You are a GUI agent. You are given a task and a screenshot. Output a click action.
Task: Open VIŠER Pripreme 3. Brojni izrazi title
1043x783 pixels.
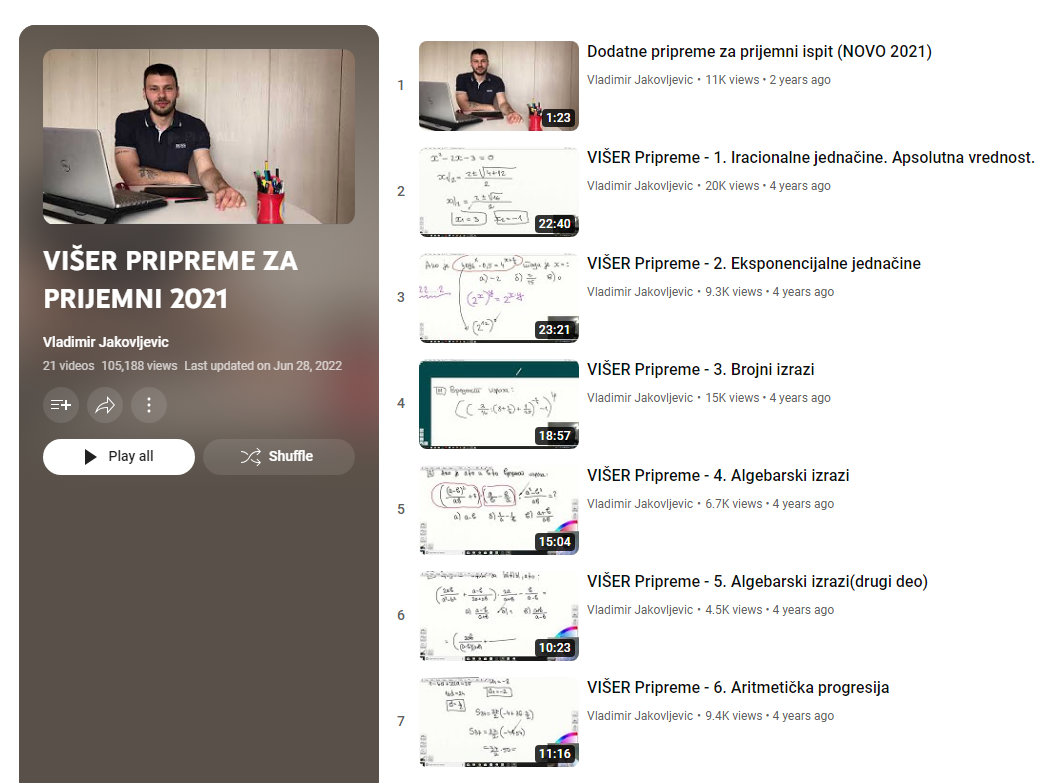click(x=700, y=369)
